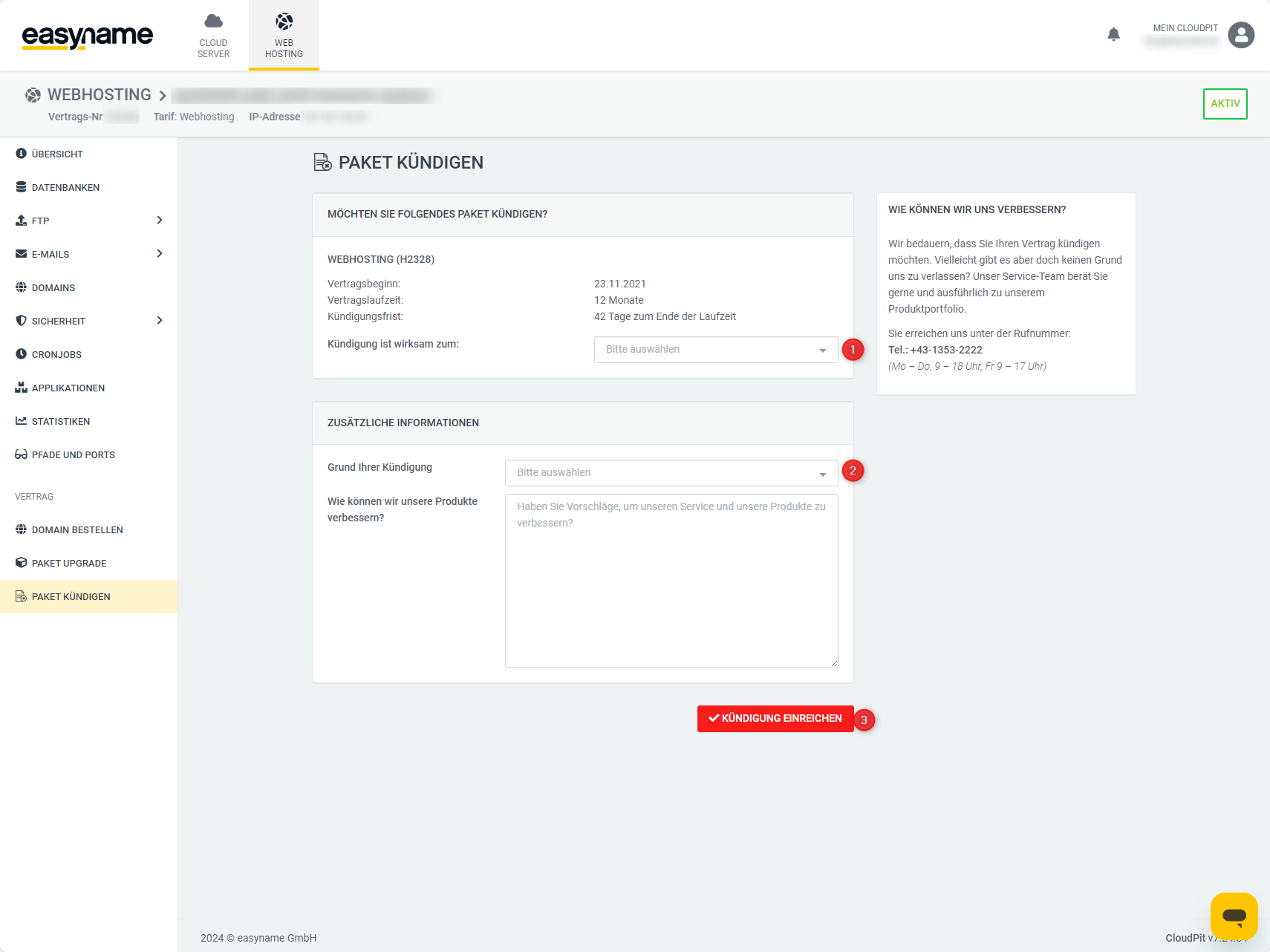
Task: Click the Cloud Server cloud icon
Action: (213, 21)
